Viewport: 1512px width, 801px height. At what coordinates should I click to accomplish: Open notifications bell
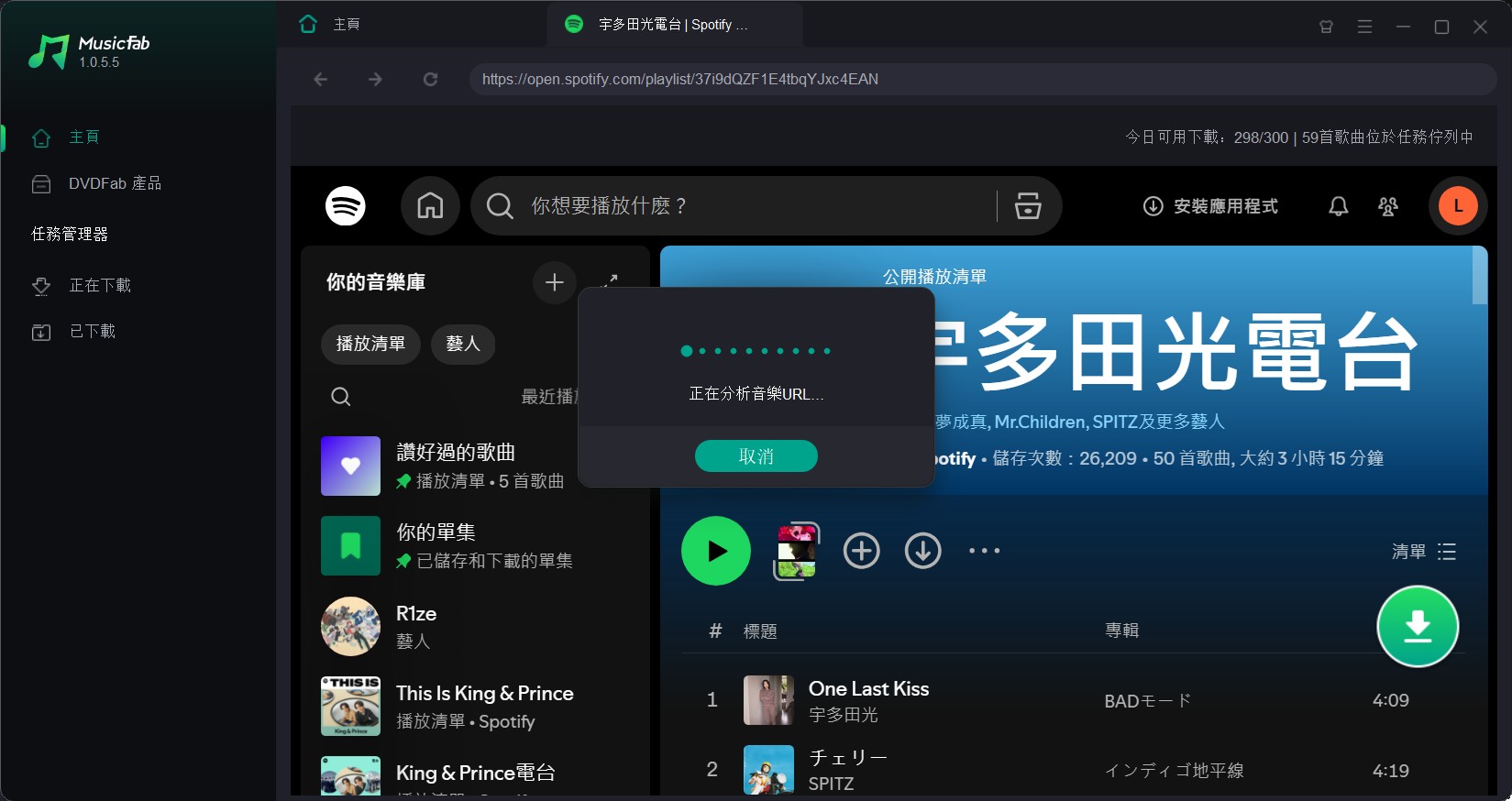click(1339, 206)
